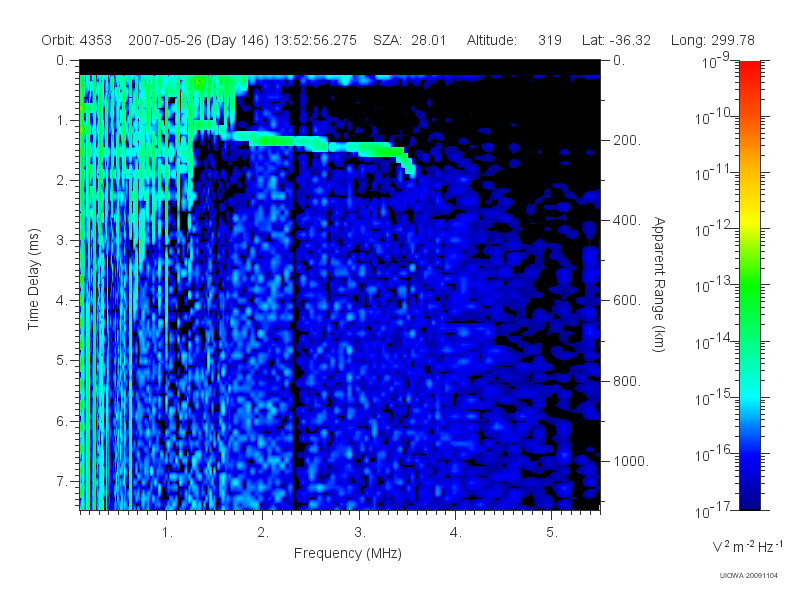The image size is (800, 600).
Task: Click the 'Long: 299.78' header text
Action: click(x=712, y=40)
